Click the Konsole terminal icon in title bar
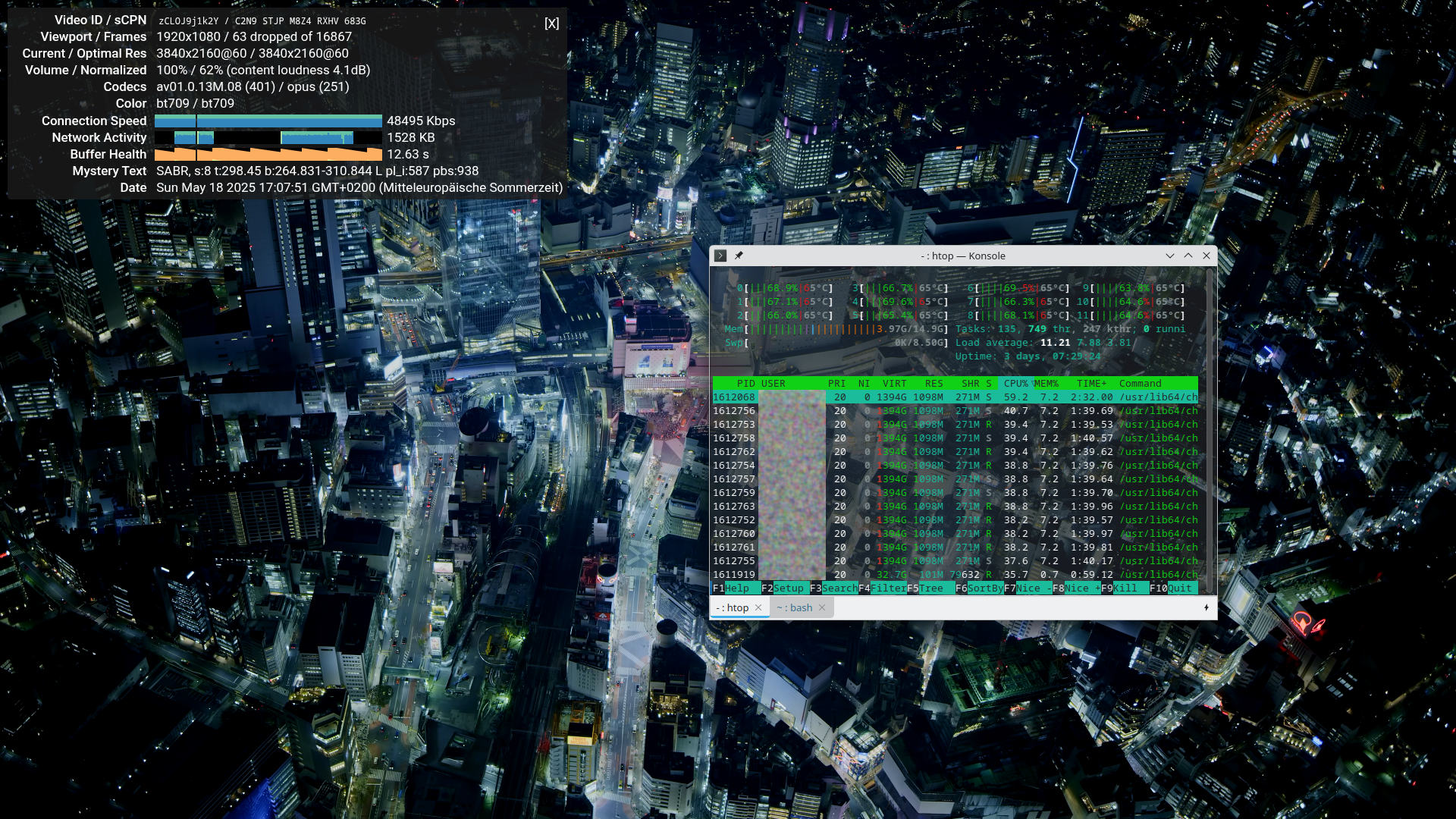This screenshot has width=1456, height=819. tap(720, 256)
